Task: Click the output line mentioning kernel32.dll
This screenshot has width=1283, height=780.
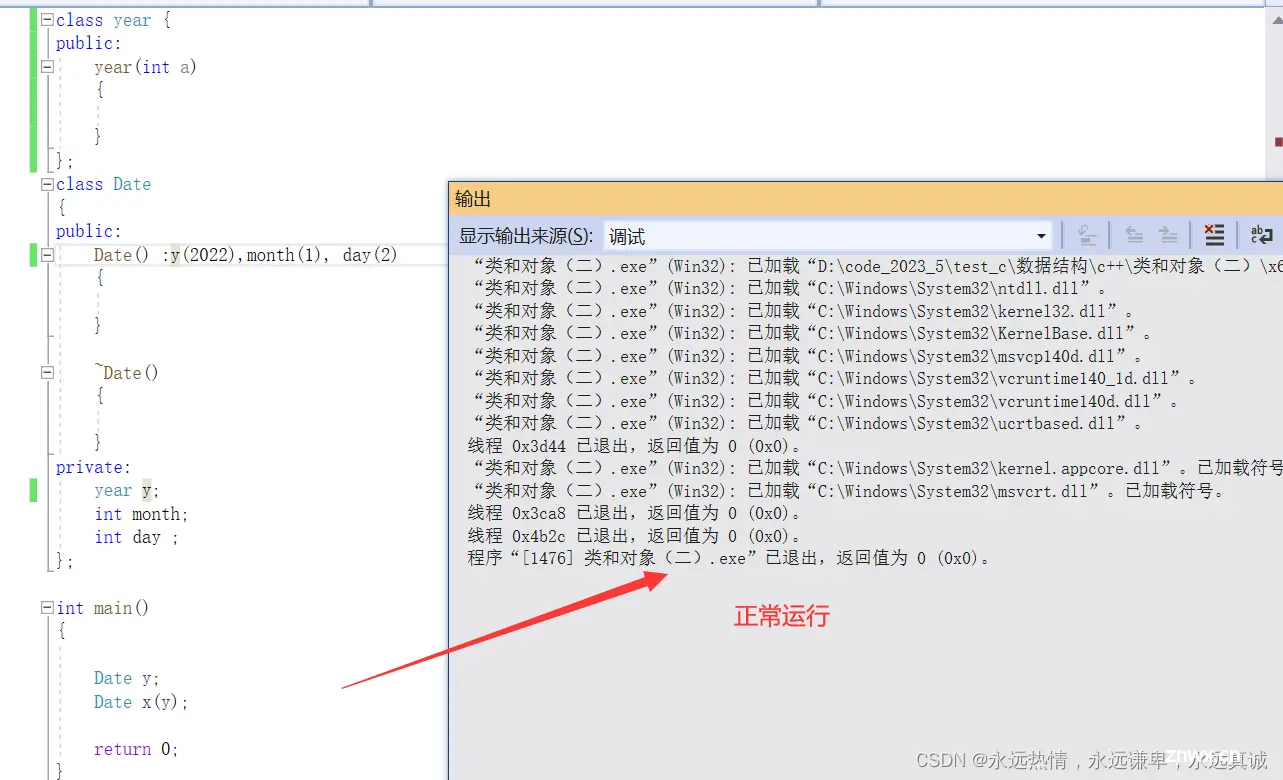Action: point(804,311)
